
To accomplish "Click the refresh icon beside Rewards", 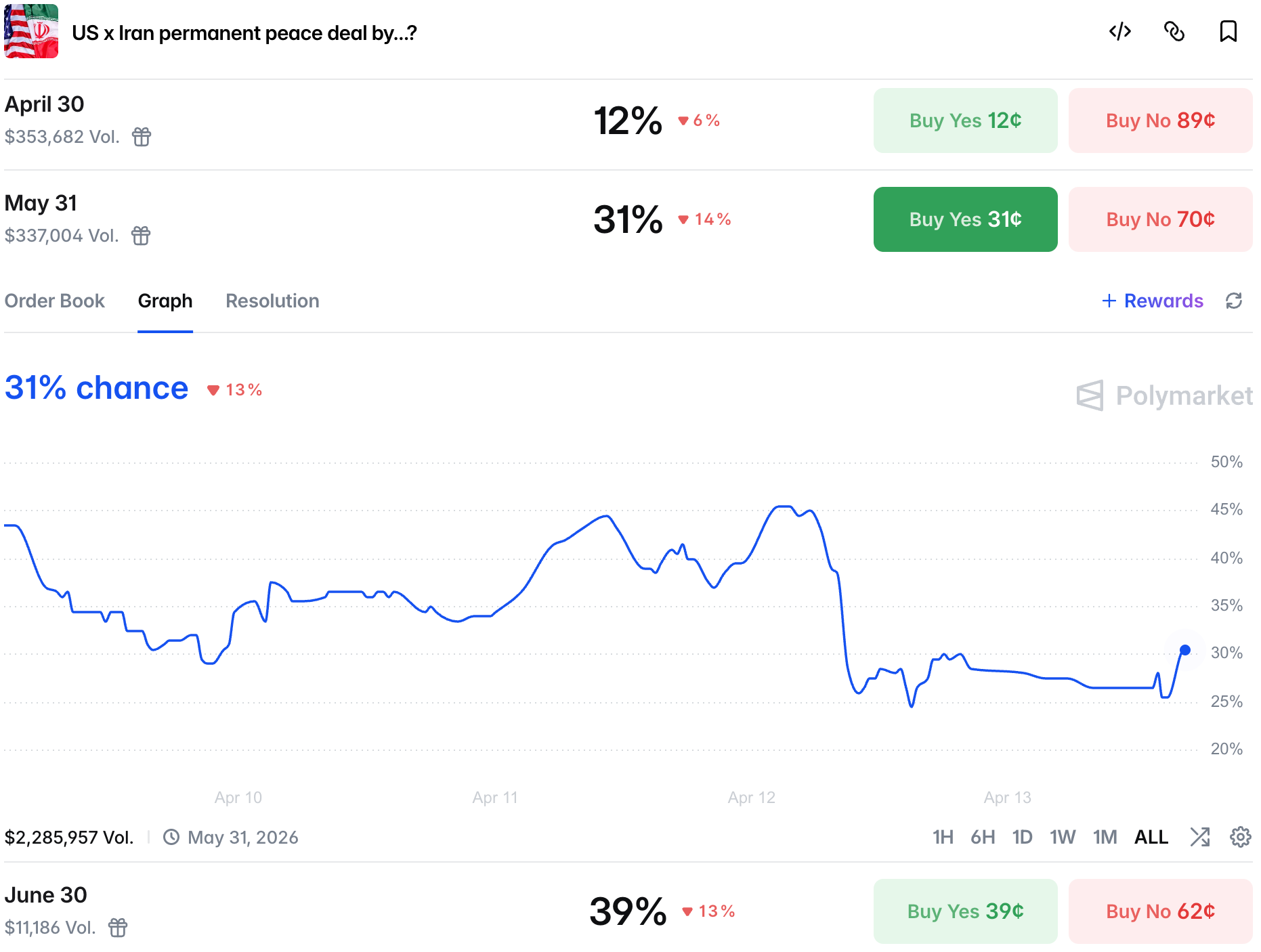I will 1234,301.
